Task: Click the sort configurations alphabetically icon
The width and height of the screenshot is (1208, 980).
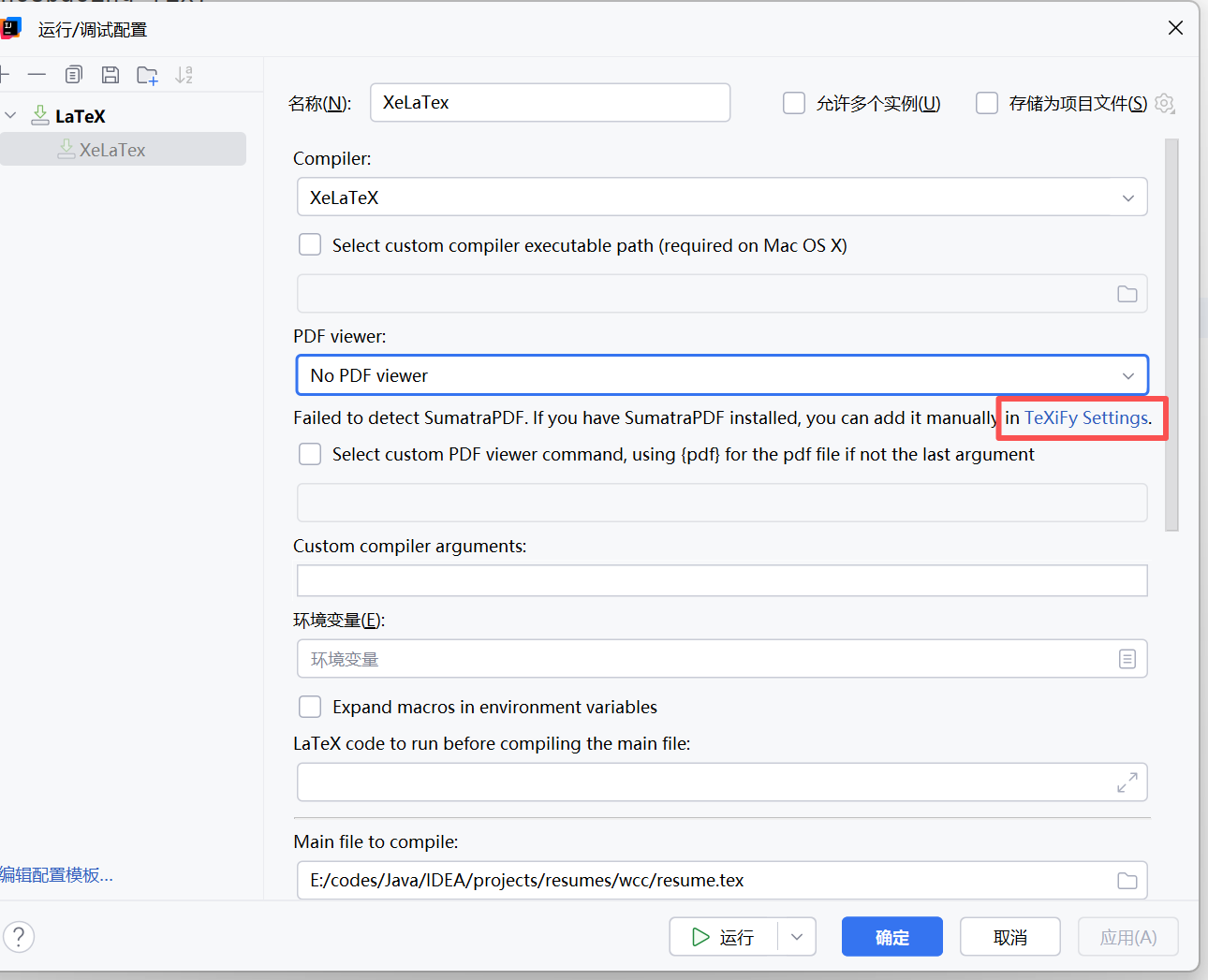Action: 184,75
